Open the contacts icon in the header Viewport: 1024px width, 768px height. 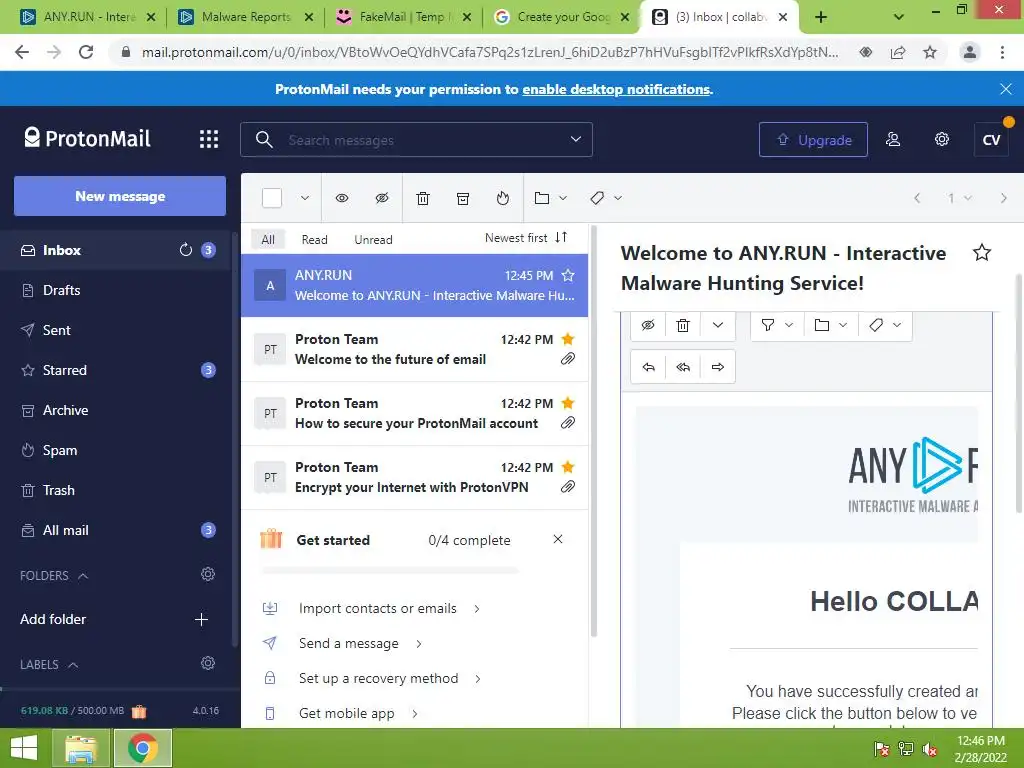coord(893,139)
